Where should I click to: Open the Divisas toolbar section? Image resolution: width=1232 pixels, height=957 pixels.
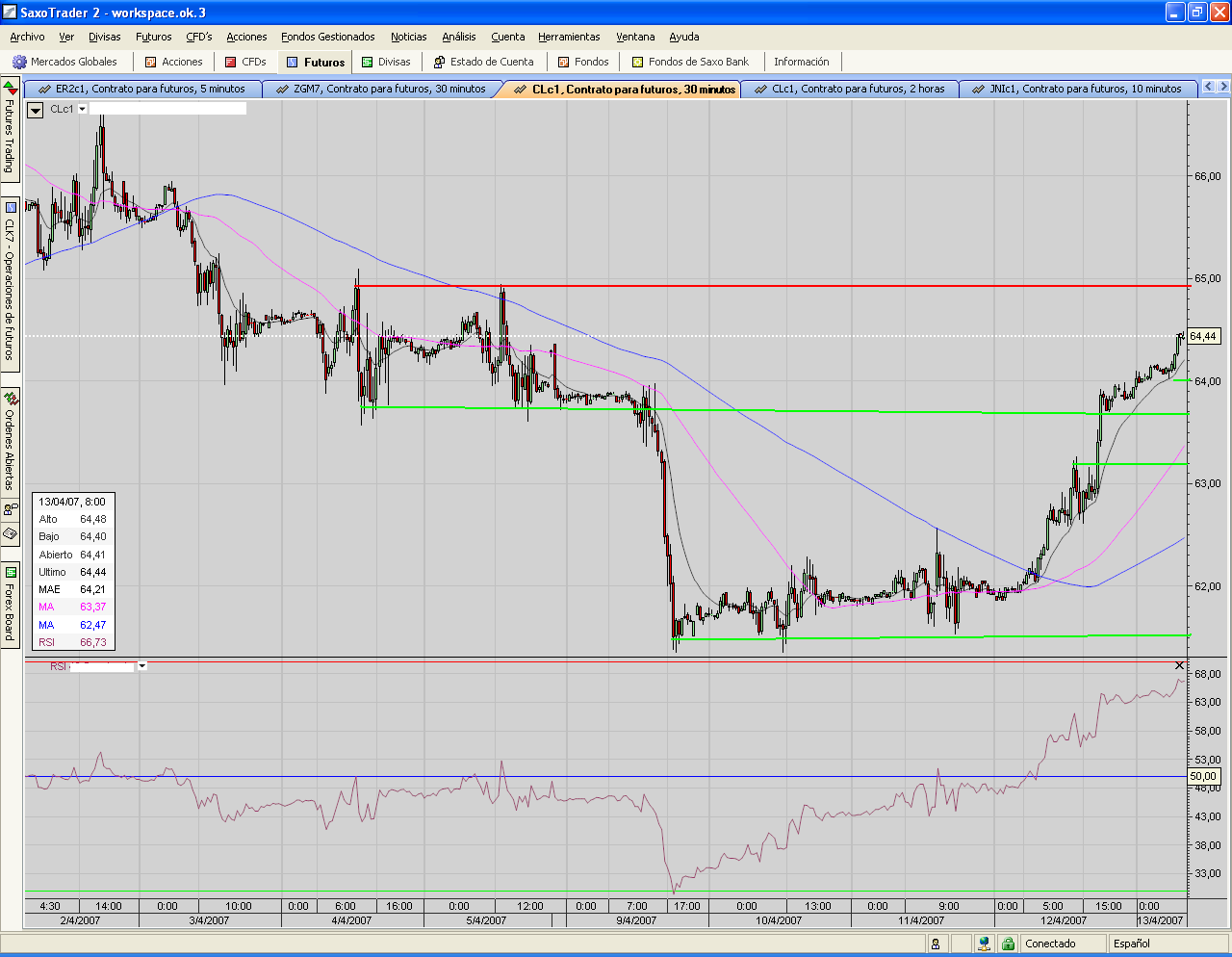coord(386,62)
